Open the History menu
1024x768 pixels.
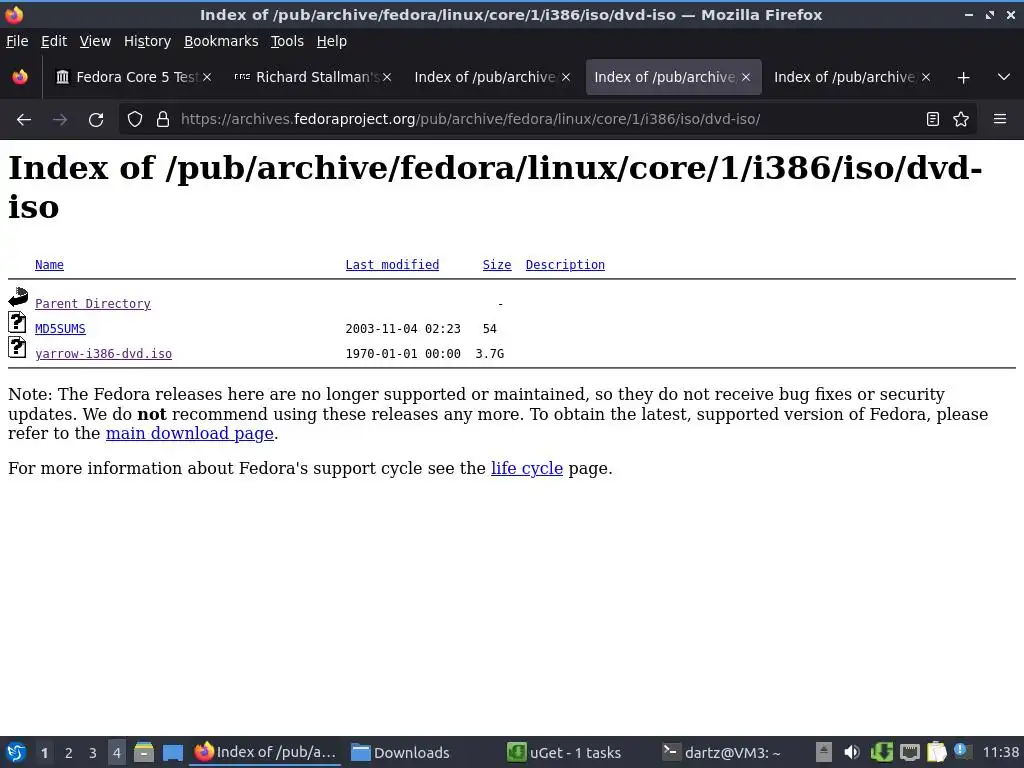click(148, 41)
